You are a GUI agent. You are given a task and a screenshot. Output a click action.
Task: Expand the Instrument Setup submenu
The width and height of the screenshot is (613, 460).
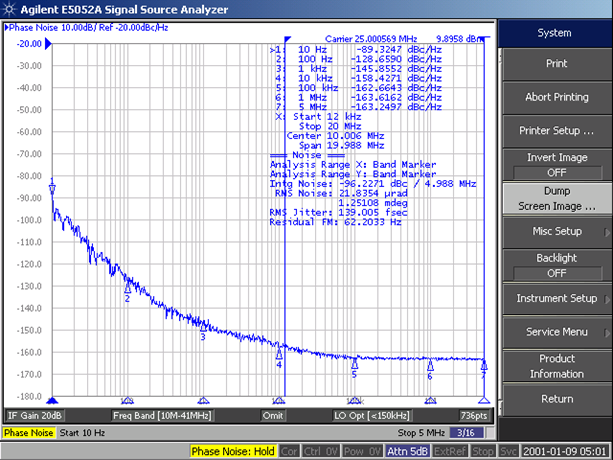pos(556,298)
